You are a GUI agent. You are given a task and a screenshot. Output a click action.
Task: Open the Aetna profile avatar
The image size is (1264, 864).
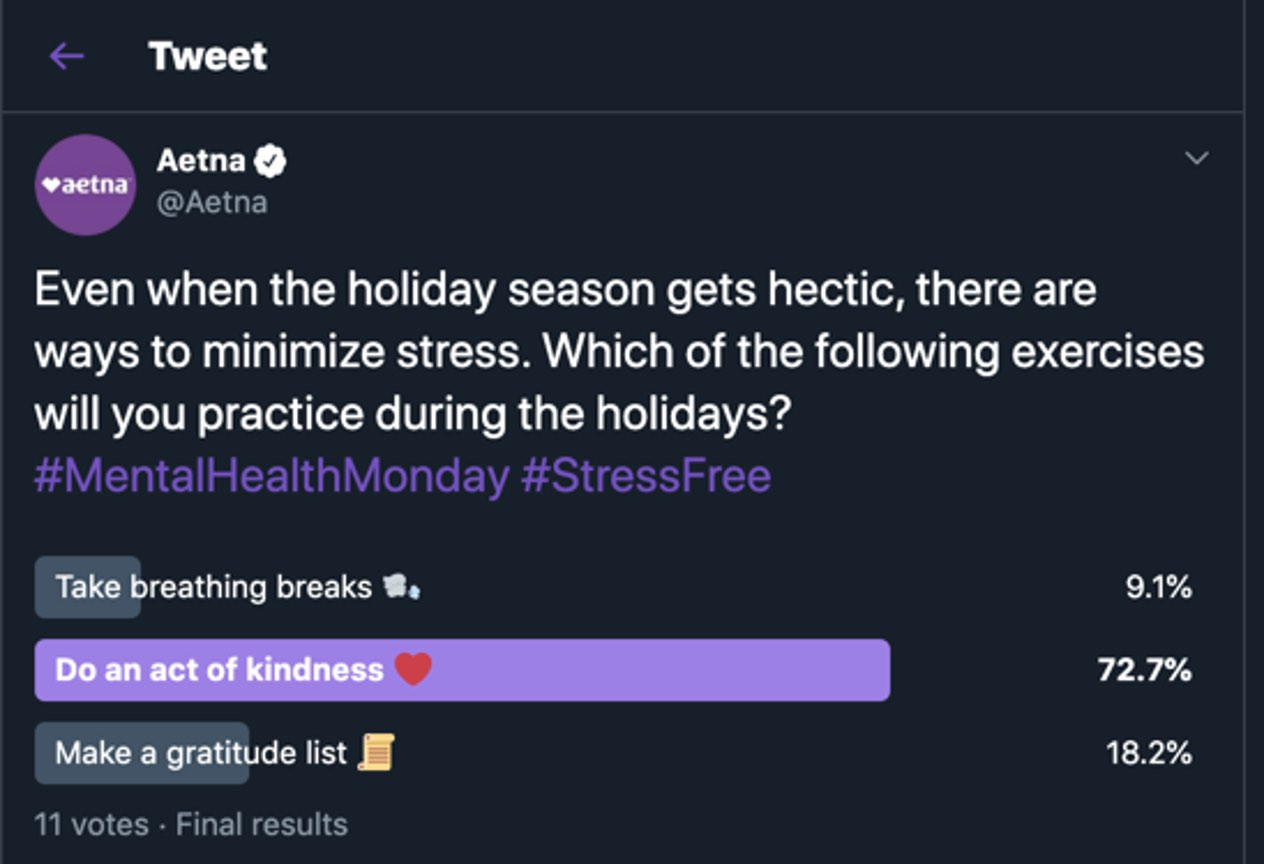coord(85,185)
